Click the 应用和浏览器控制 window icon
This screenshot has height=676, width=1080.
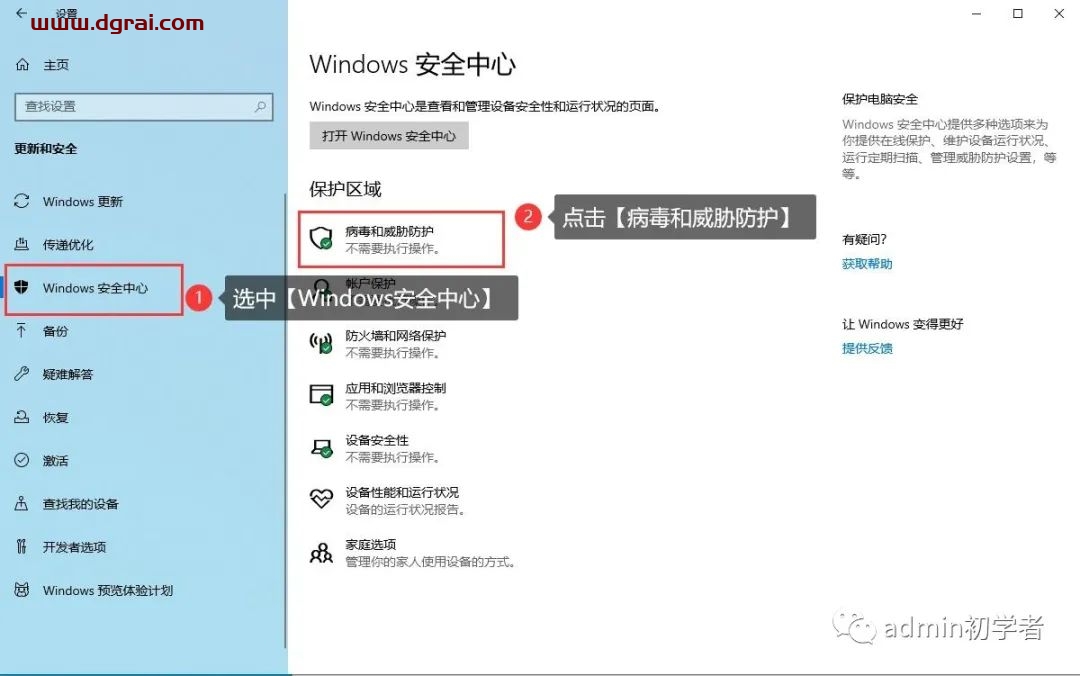coord(321,395)
